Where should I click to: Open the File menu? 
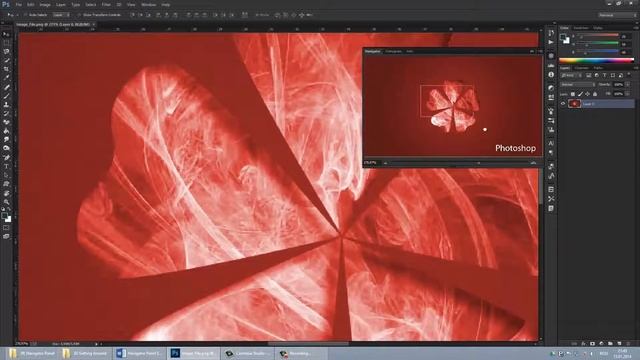(x=18, y=4)
